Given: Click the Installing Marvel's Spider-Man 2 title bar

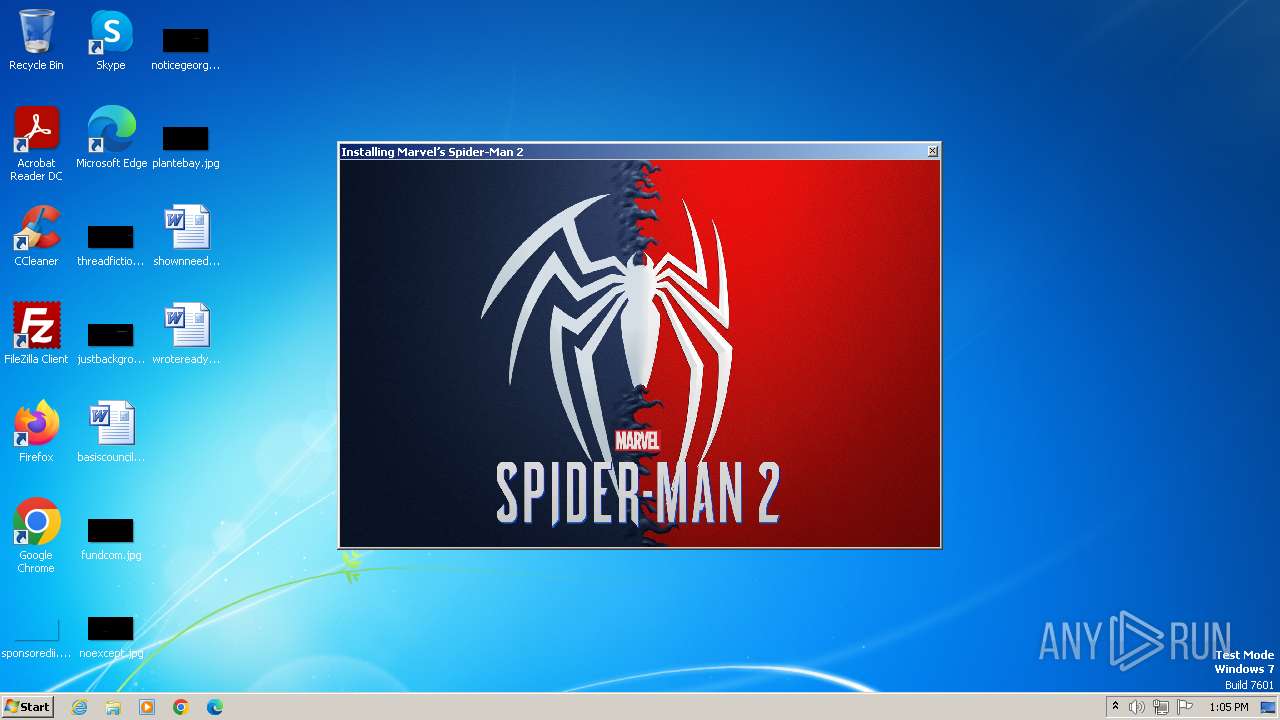Looking at the screenshot, I should pos(632,152).
